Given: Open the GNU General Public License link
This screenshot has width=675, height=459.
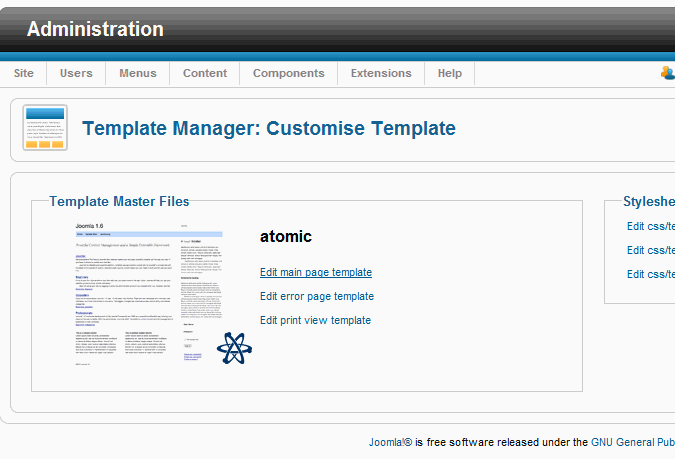Looking at the screenshot, I should [632, 442].
